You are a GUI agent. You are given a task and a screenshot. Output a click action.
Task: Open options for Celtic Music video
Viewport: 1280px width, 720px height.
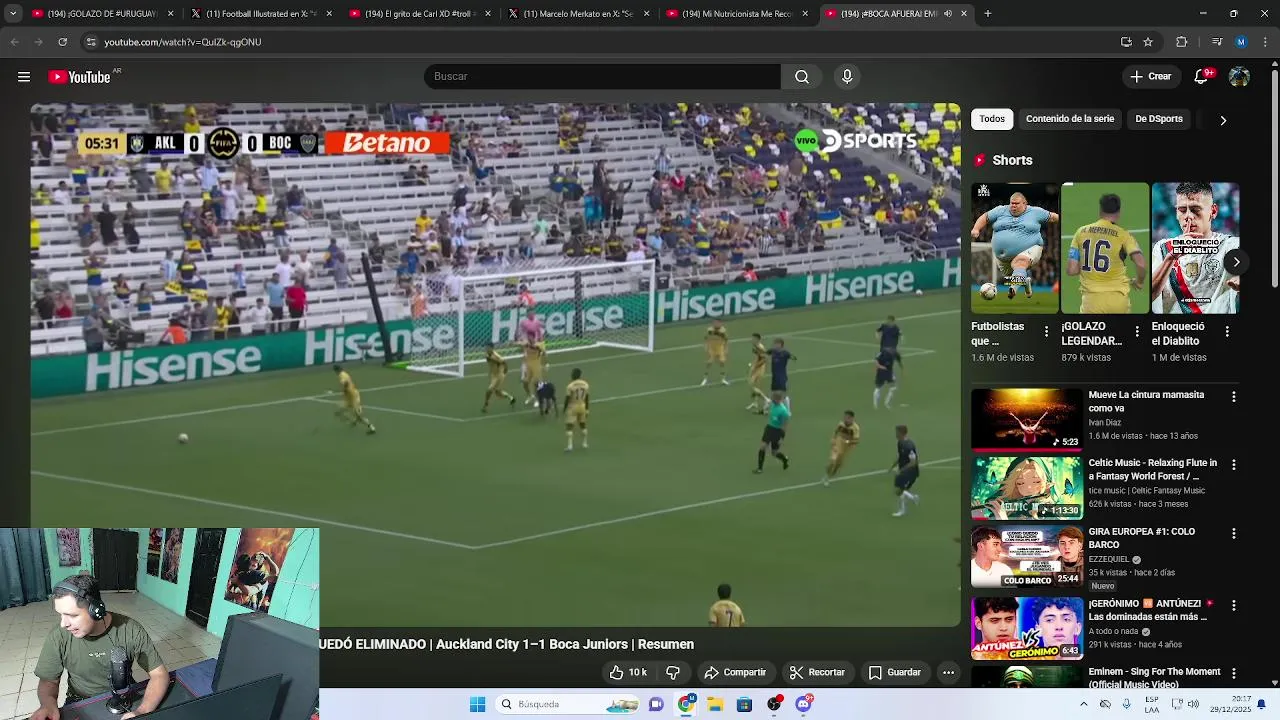point(1233,465)
